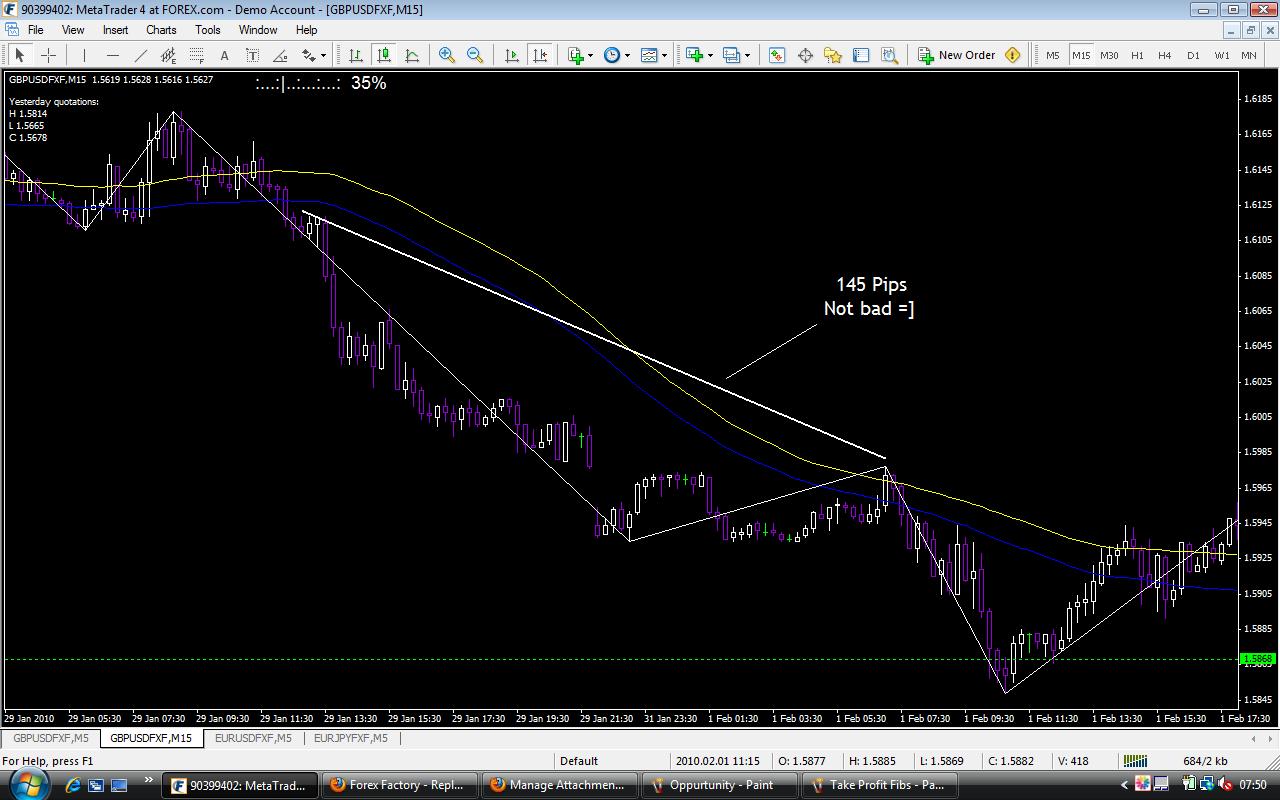
Task: Toggle Expert Advisors button
Action: tap(1012, 55)
